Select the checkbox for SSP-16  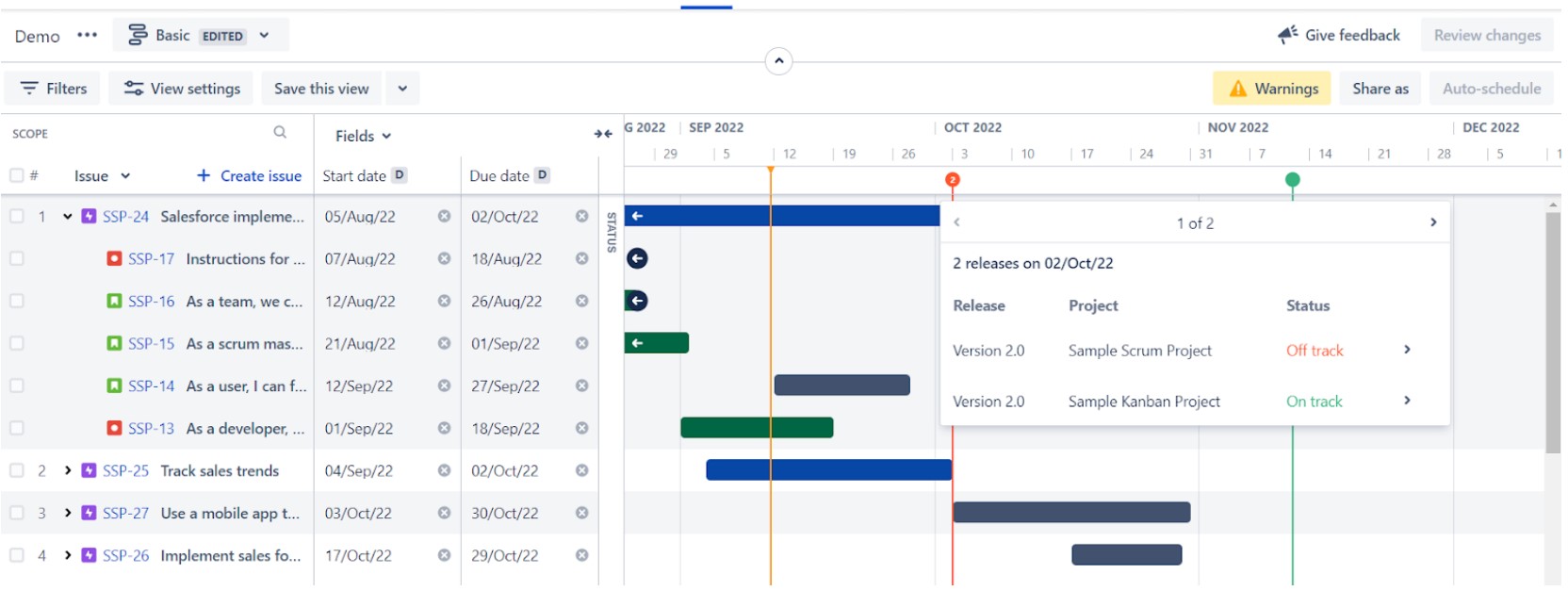(x=16, y=301)
